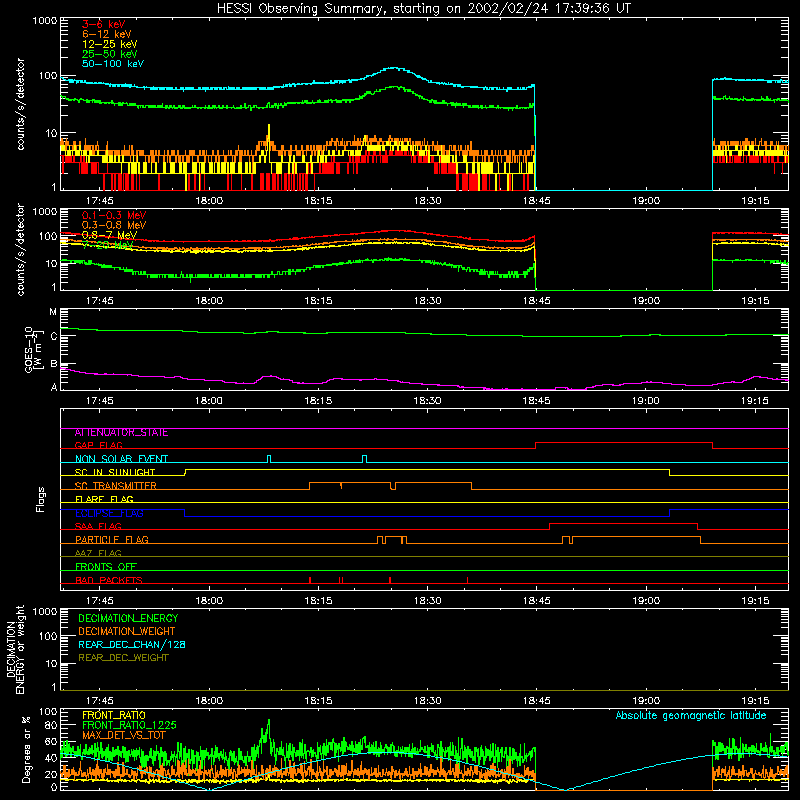Viewport: 800px width, 800px height.
Task: Click the 0.3-0.8 MeV legend label
Action: click(114, 225)
